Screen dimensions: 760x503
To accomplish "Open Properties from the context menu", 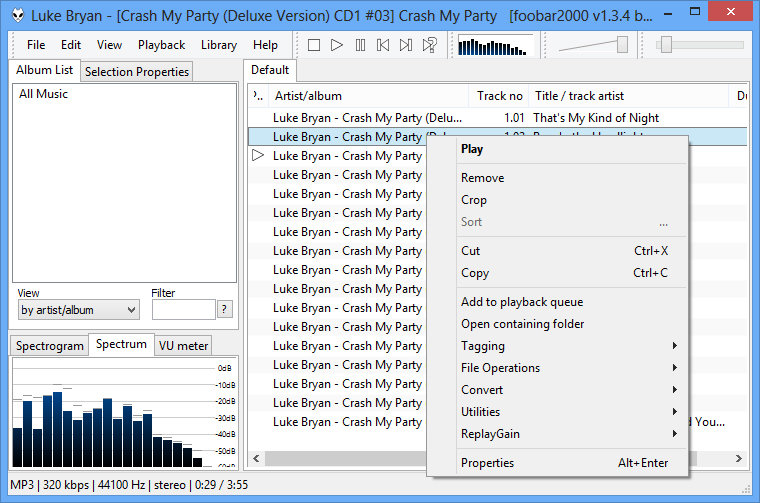I will point(558,463).
